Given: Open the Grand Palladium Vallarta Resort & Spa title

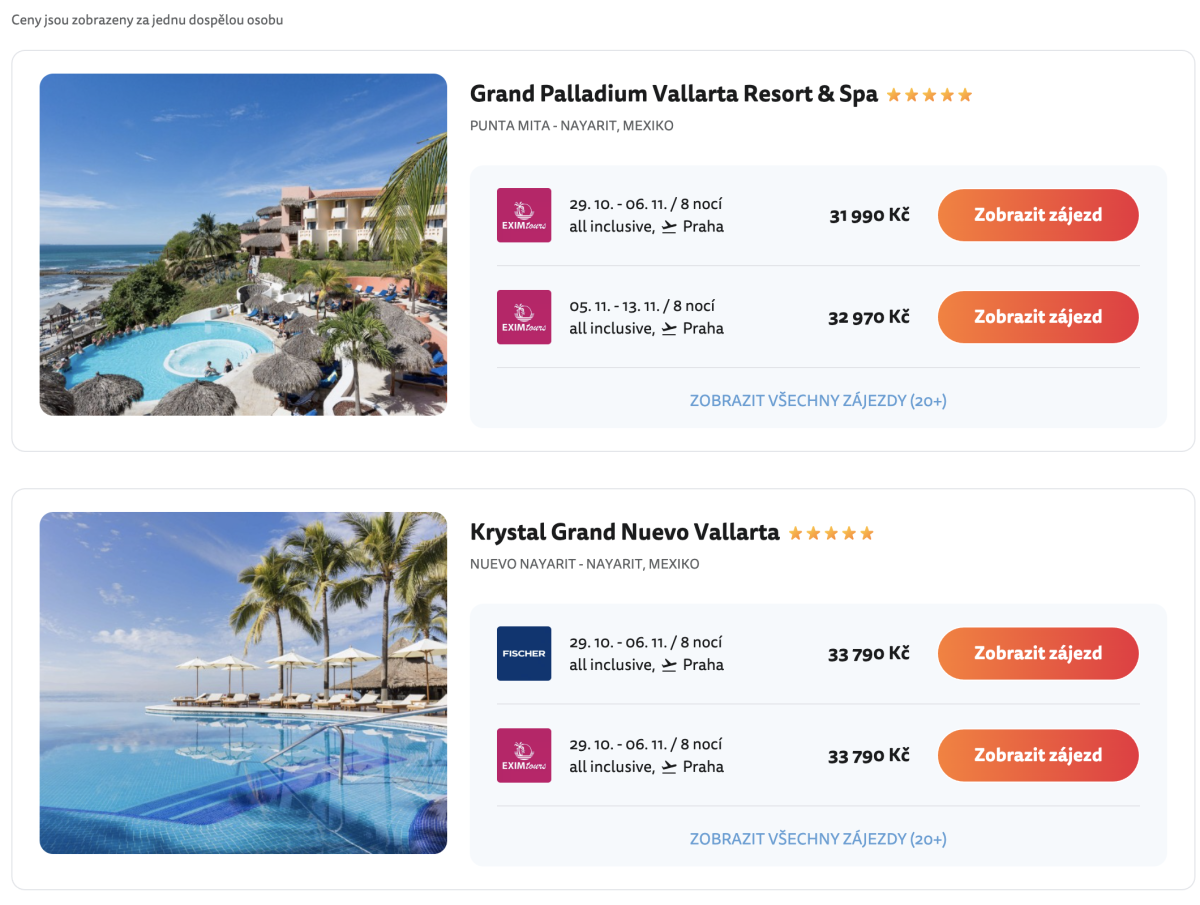Looking at the screenshot, I should coord(673,94).
